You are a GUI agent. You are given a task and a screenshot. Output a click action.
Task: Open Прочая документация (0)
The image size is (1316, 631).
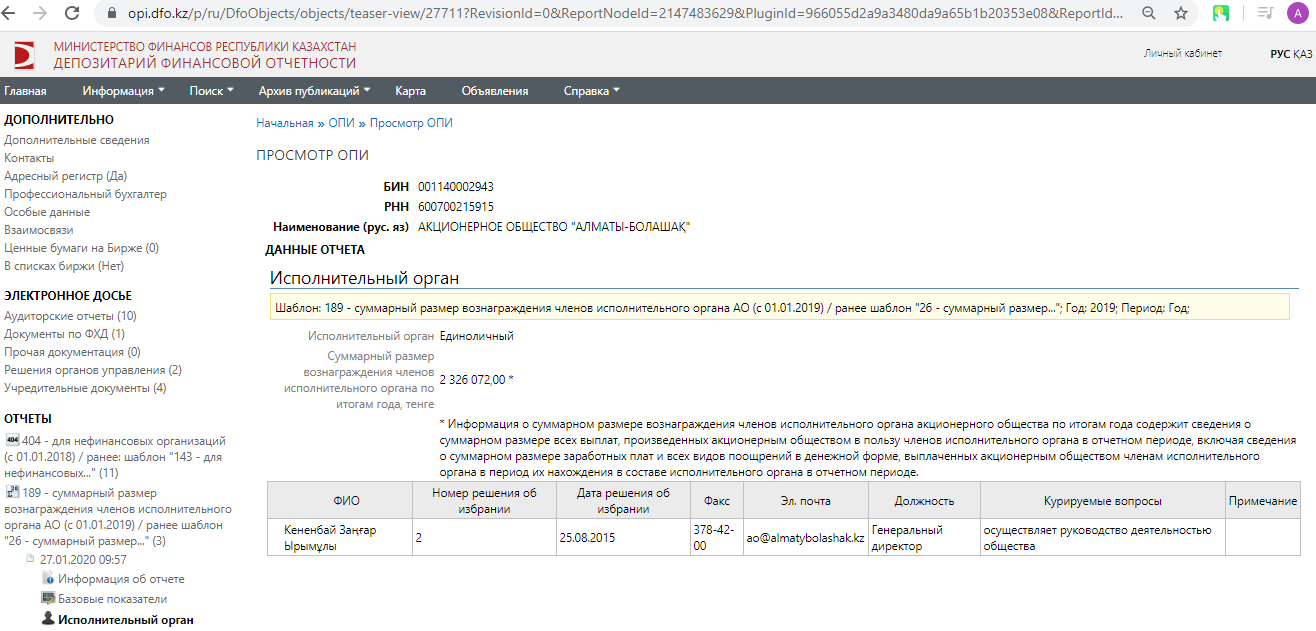coord(72,352)
